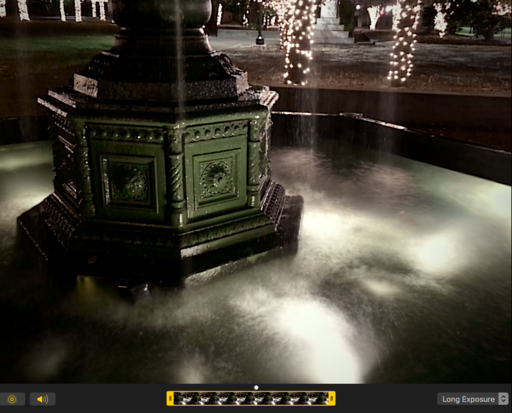Click the fountain long exposure photo
This screenshot has height=413, width=512.
(256, 192)
